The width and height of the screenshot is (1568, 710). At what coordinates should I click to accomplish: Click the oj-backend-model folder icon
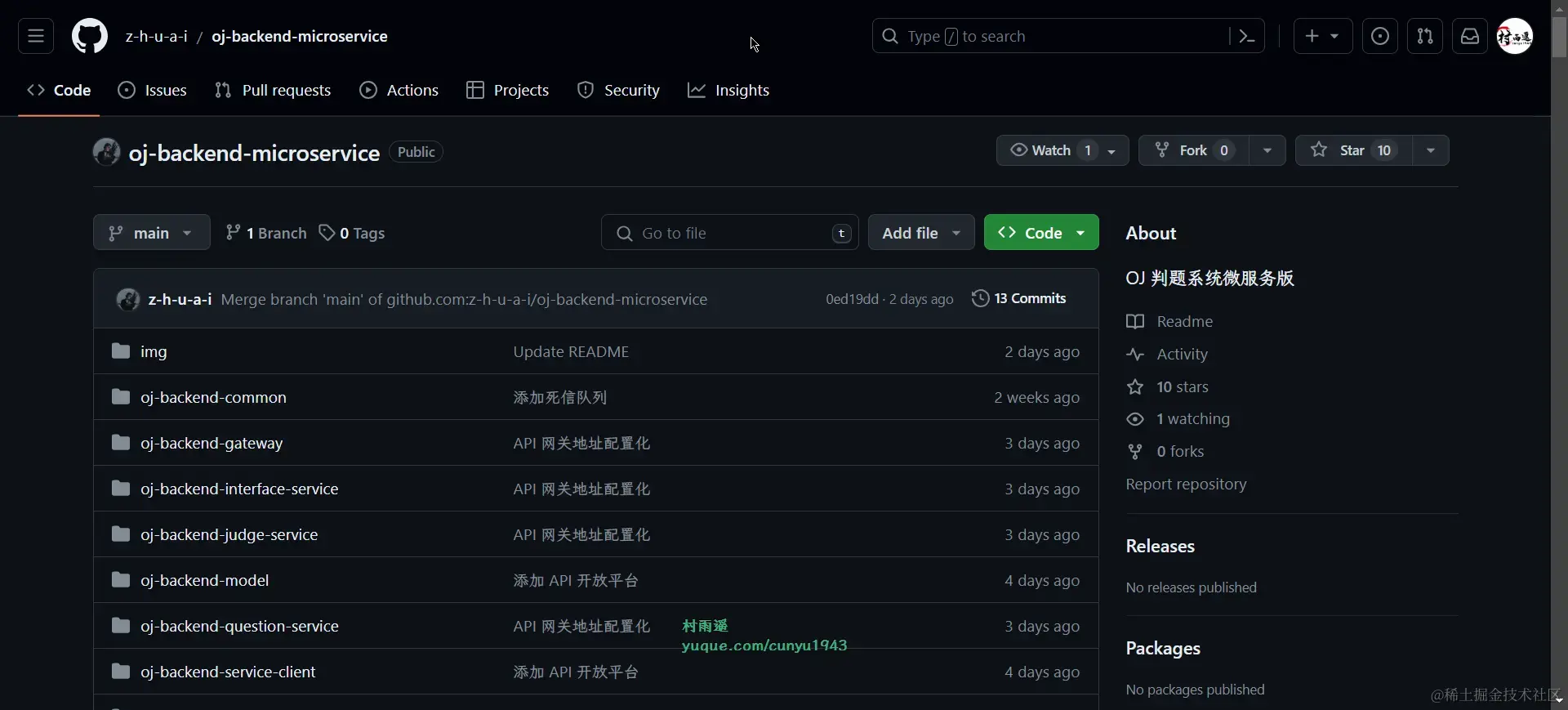pyautogui.click(x=121, y=580)
